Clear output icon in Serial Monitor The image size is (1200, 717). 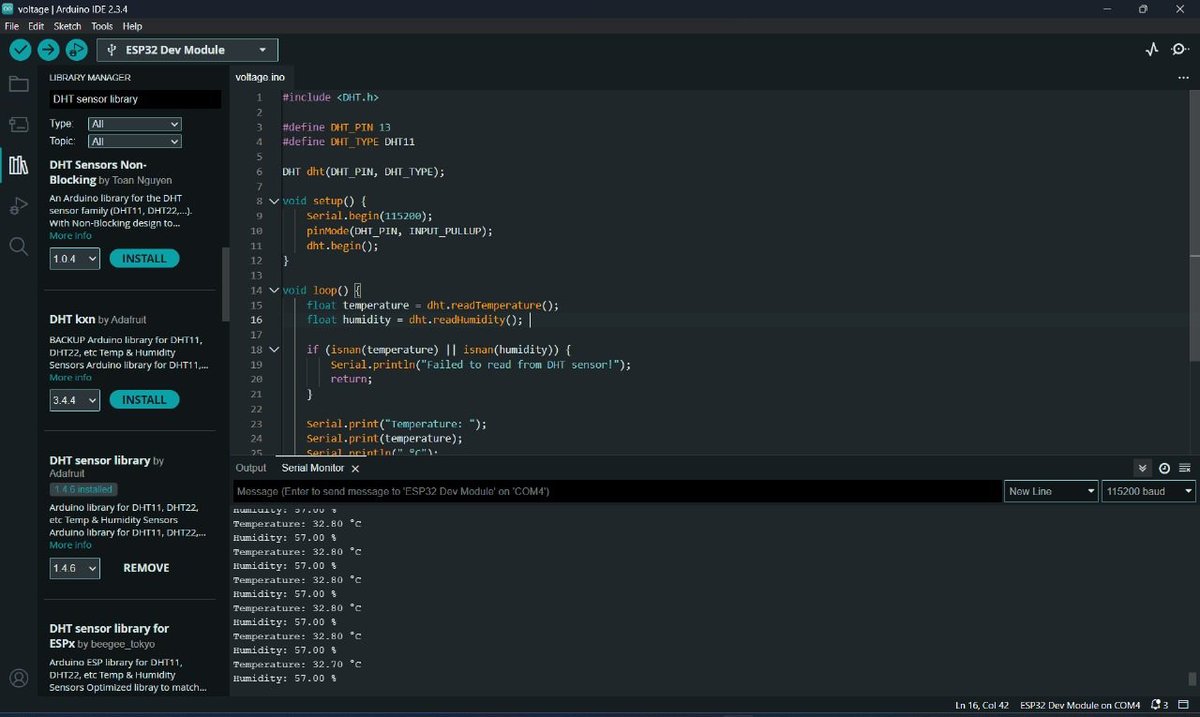coord(1185,468)
